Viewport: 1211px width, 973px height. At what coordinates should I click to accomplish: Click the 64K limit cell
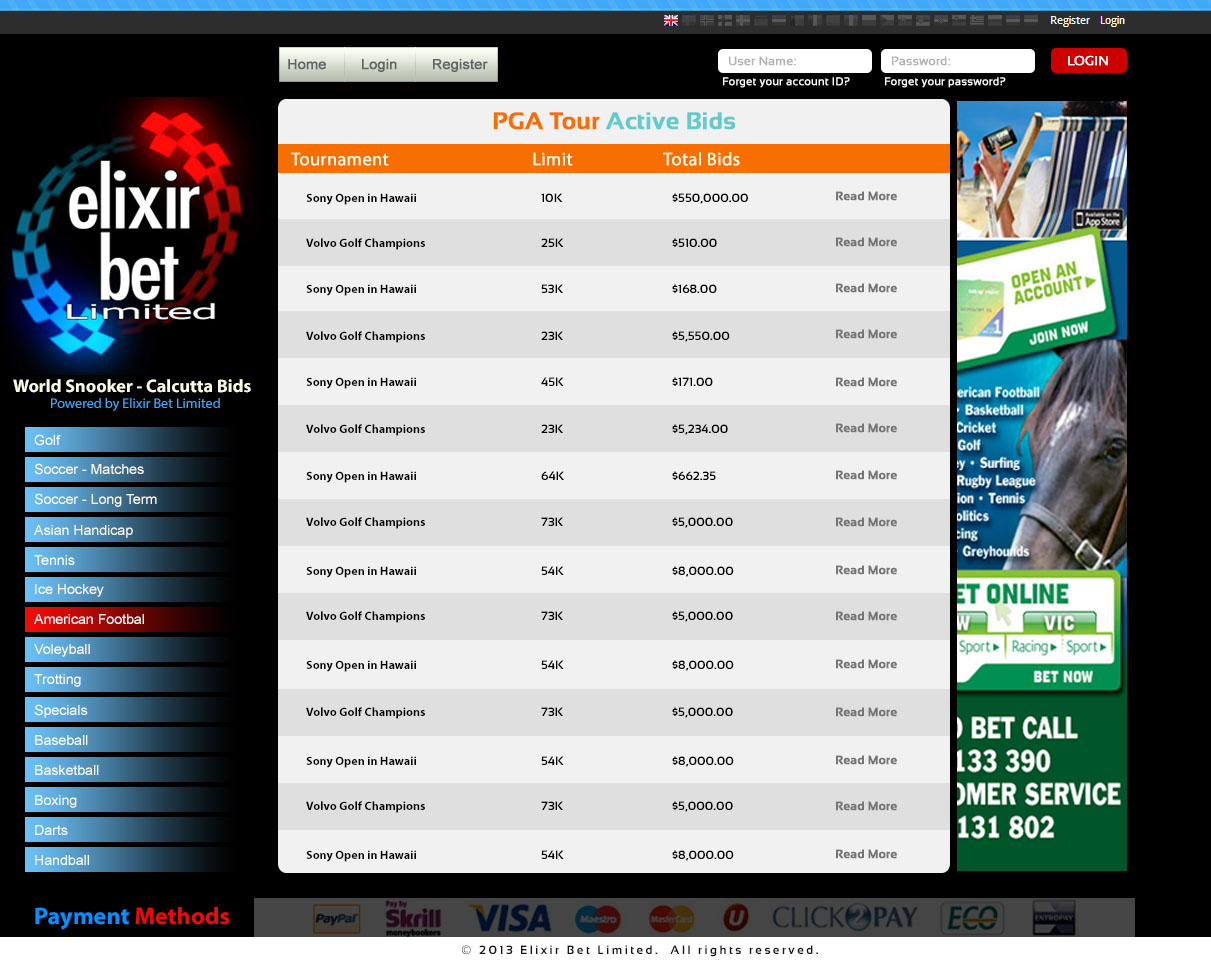point(552,476)
